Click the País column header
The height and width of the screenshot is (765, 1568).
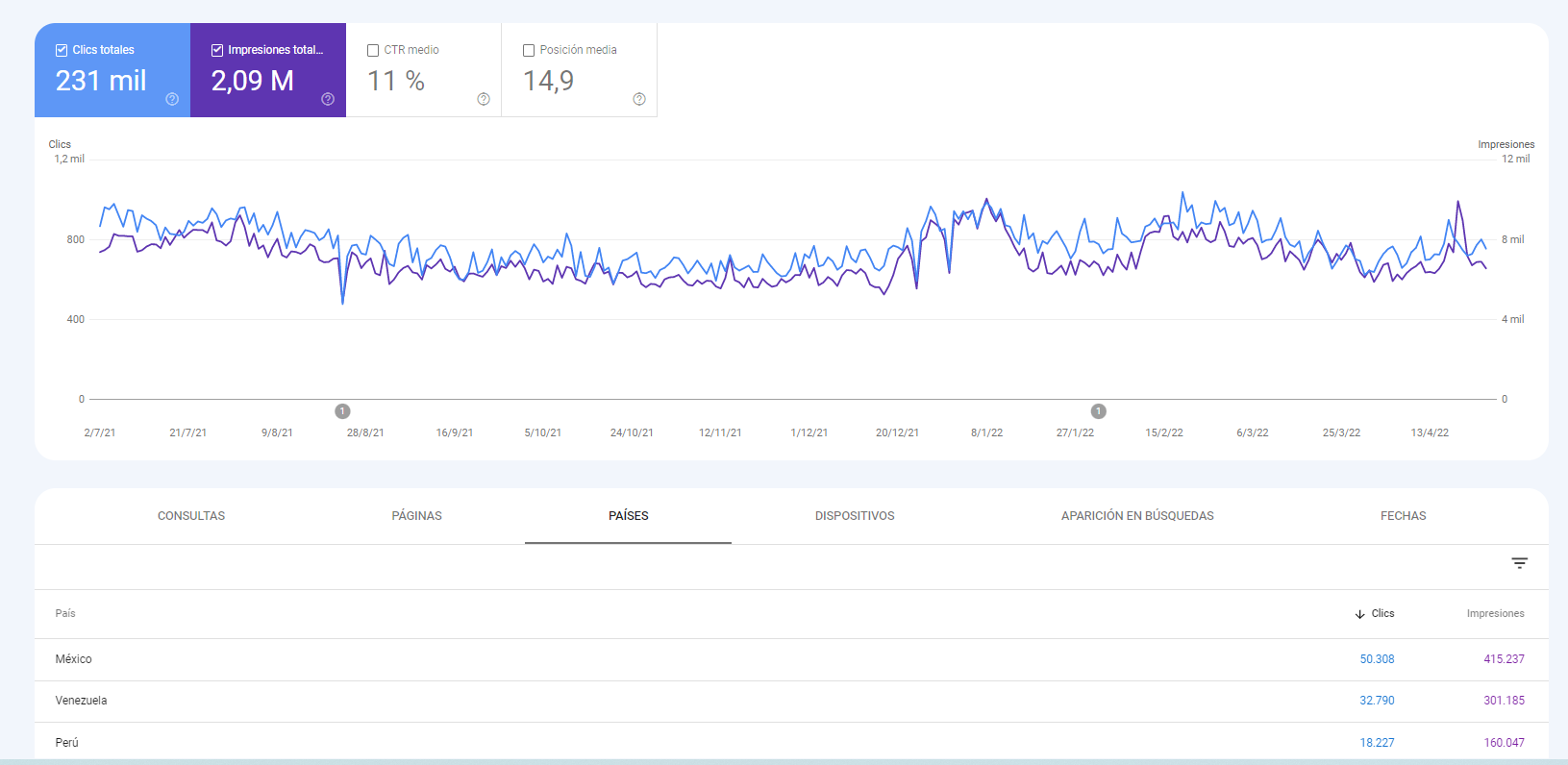pyautogui.click(x=65, y=613)
